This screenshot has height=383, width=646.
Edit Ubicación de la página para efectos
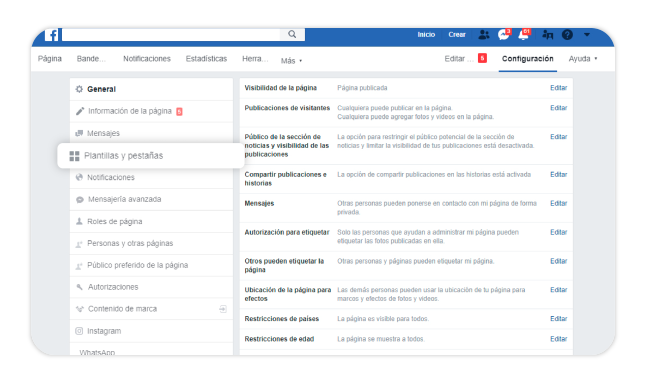(559, 290)
